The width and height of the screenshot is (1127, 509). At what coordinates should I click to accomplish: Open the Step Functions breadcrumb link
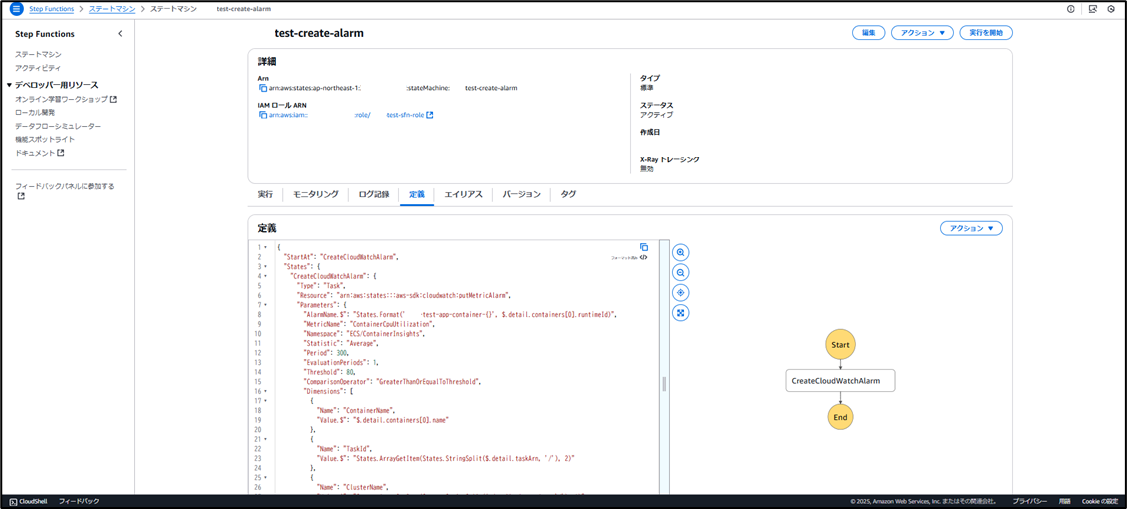pyautogui.click(x=52, y=9)
